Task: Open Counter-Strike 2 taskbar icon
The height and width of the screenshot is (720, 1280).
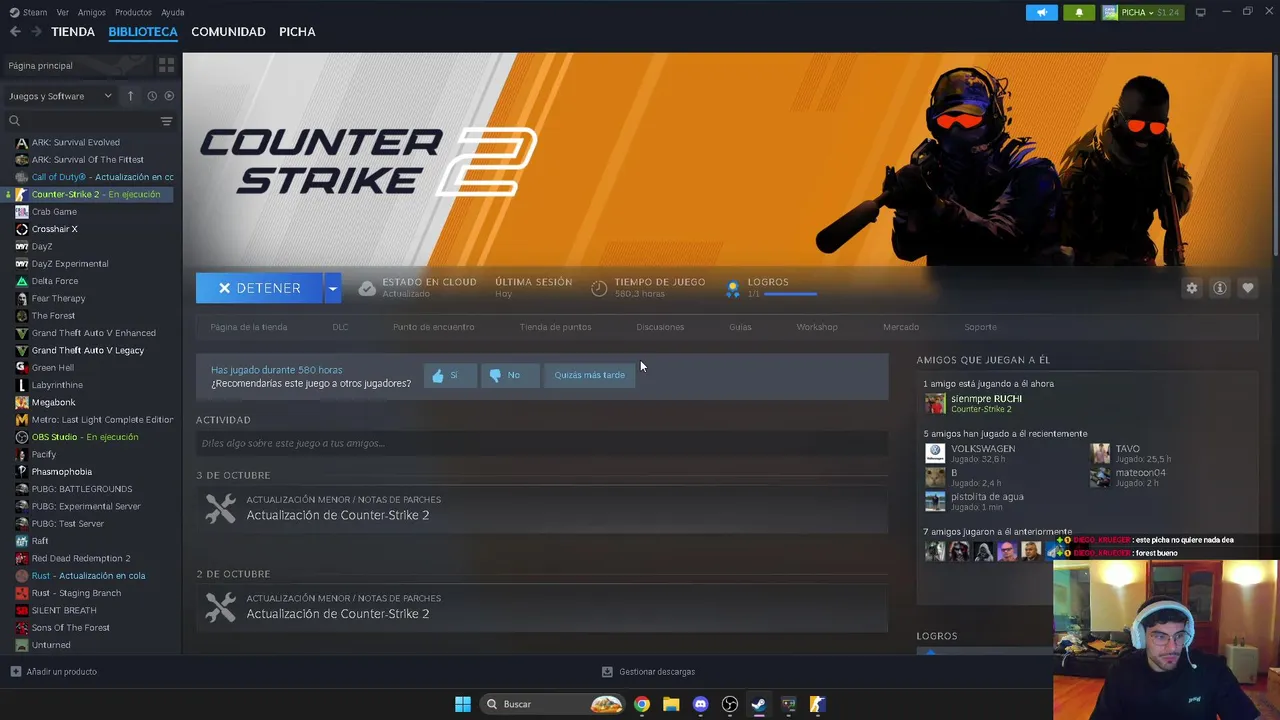Action: tap(817, 704)
